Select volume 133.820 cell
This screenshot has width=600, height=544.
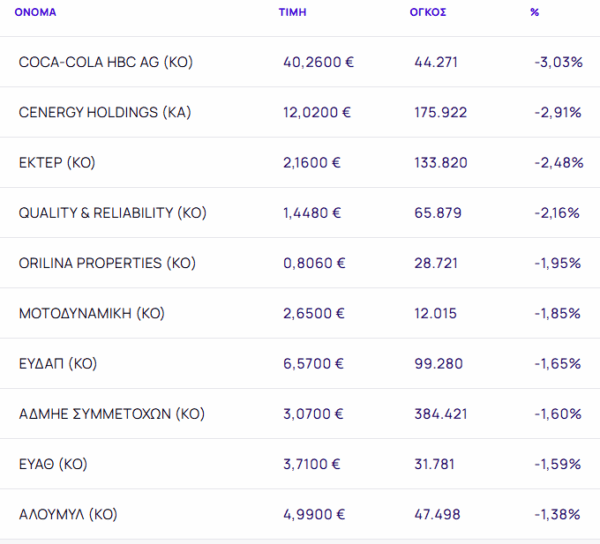coord(441,163)
